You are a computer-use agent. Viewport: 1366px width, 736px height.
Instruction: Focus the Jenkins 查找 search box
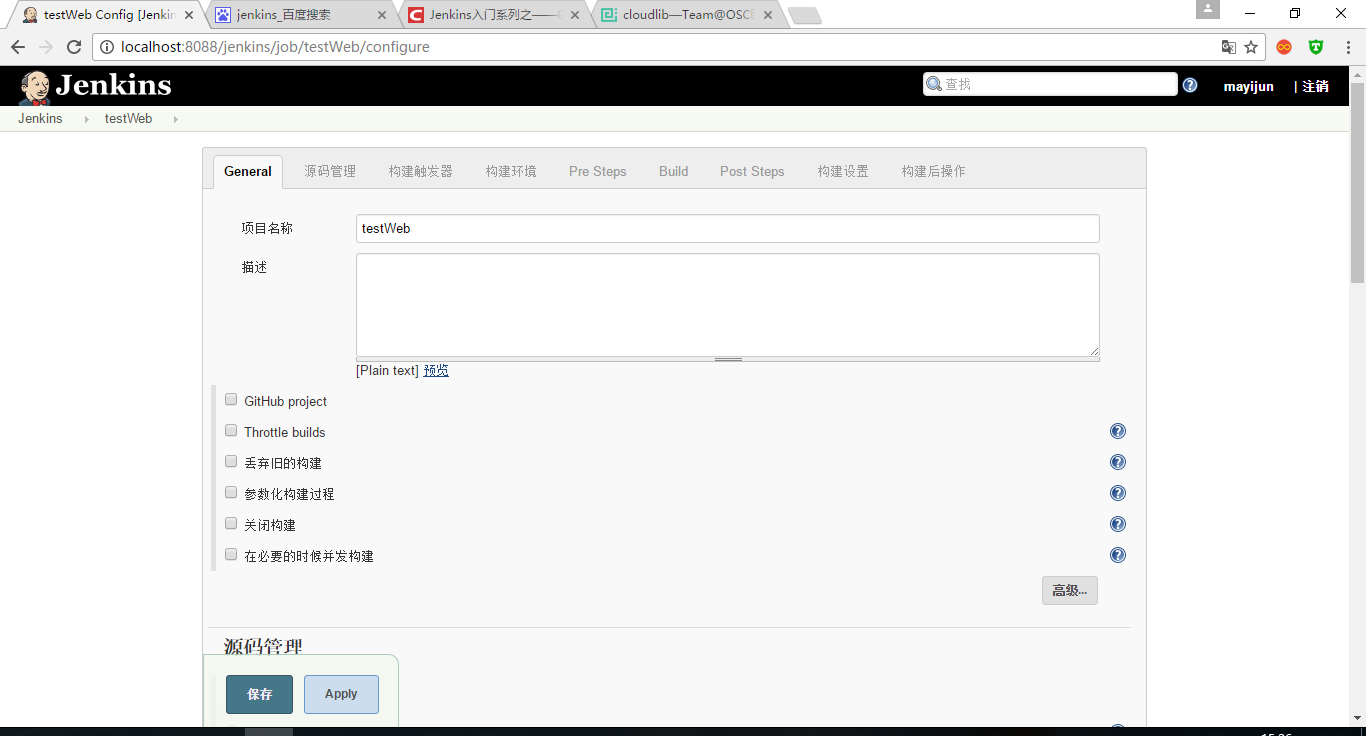tap(1050, 84)
